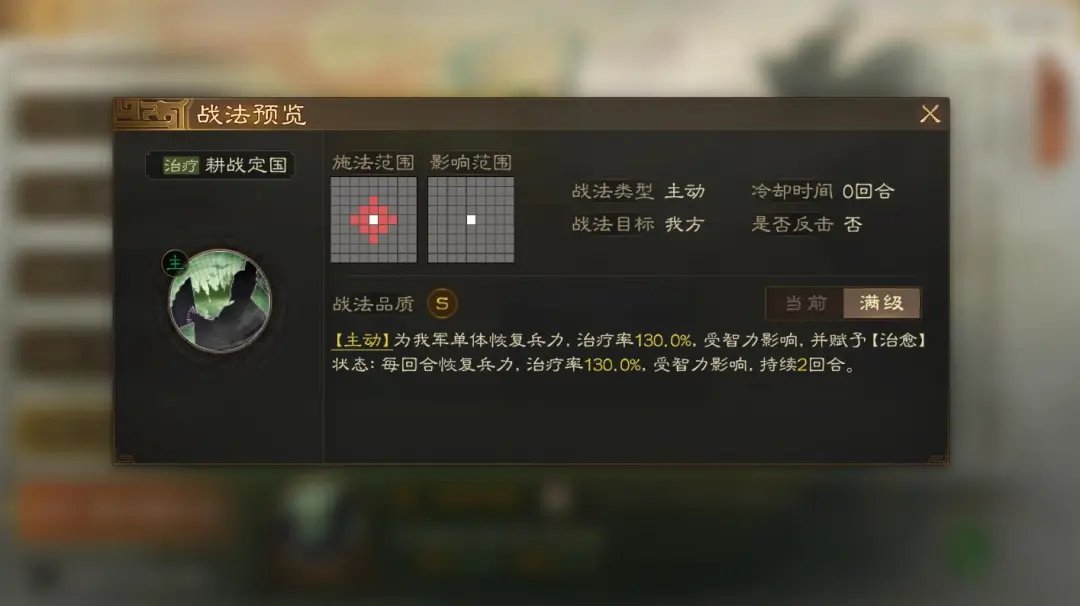
Task: Click the 施法范围 heading label
Action: click(x=373, y=163)
